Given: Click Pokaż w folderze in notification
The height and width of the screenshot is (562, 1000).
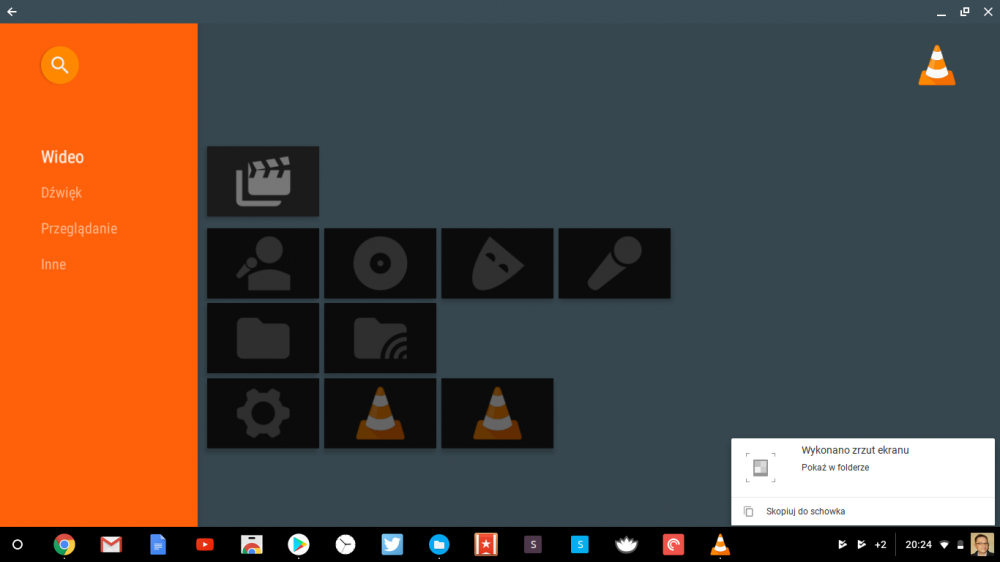Looking at the screenshot, I should tap(835, 468).
